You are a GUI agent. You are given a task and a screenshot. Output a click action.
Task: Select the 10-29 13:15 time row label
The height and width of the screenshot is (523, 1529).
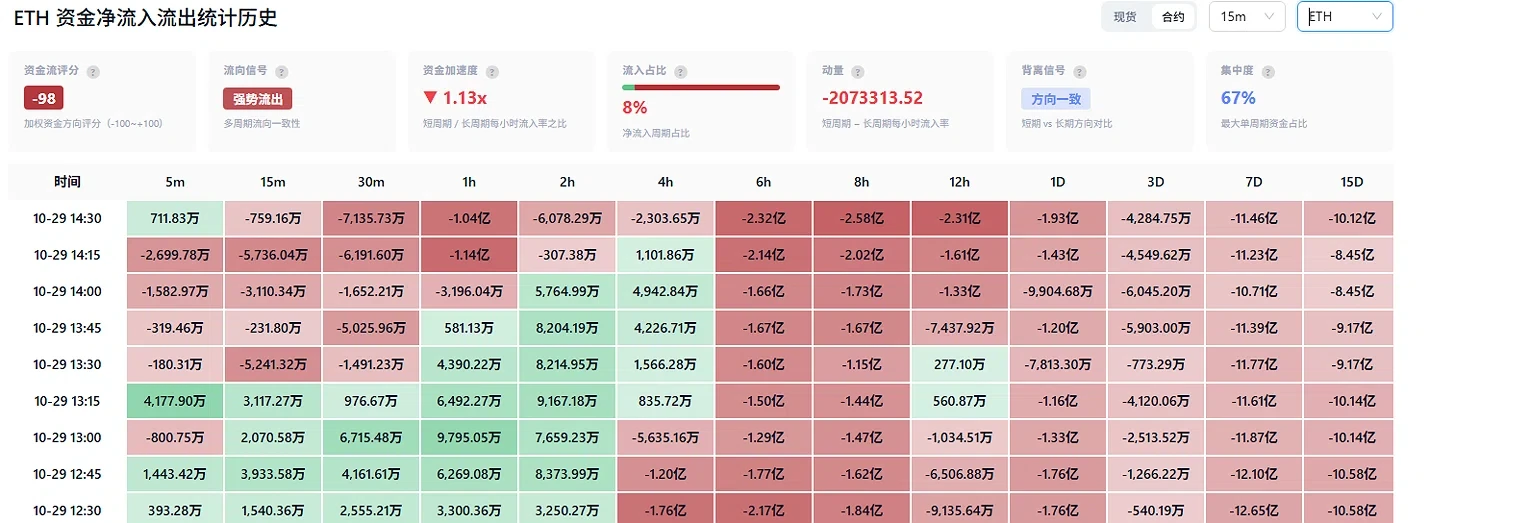tap(67, 401)
